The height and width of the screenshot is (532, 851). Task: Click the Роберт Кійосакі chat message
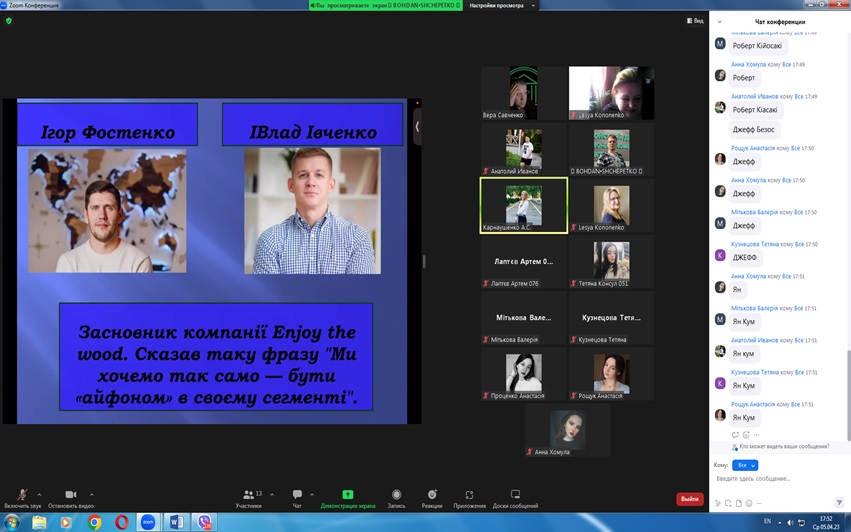[x=757, y=46]
